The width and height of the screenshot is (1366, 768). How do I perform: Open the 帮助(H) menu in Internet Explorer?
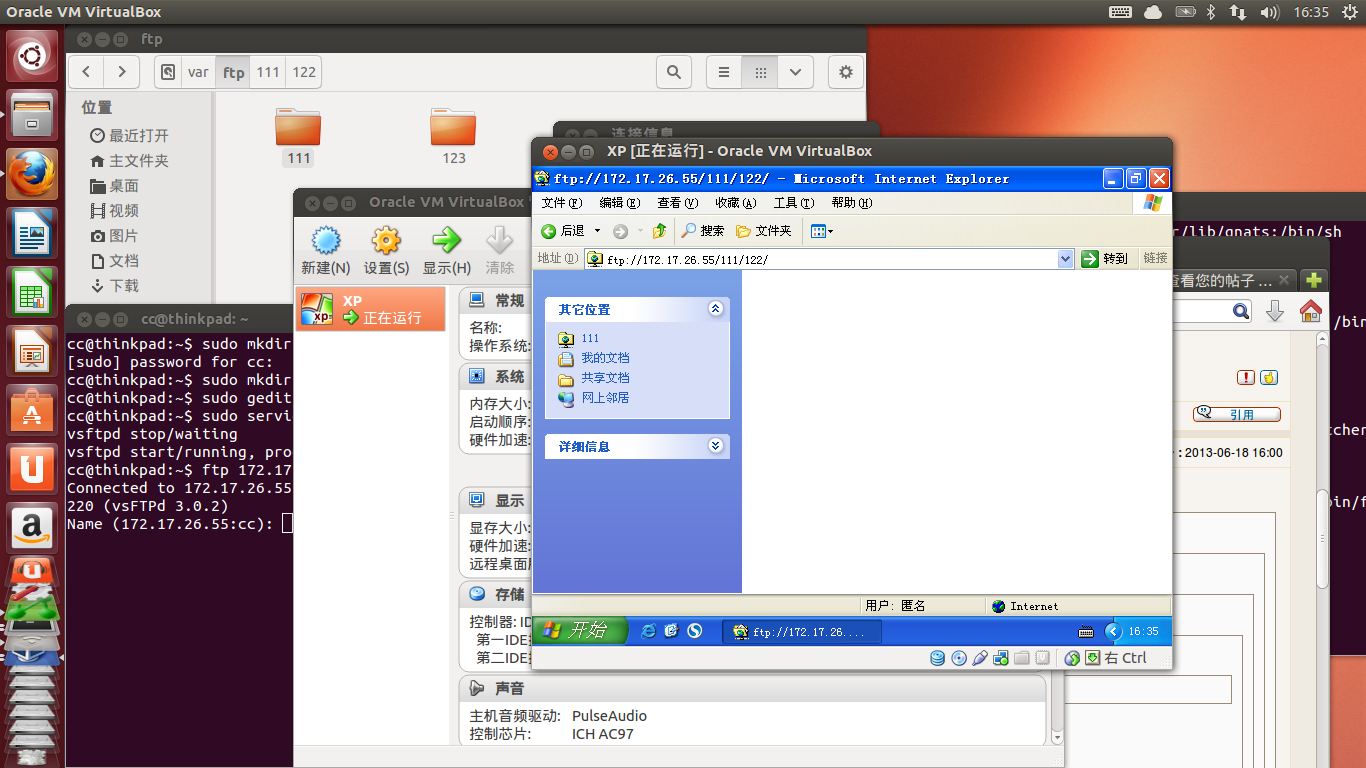click(851, 203)
